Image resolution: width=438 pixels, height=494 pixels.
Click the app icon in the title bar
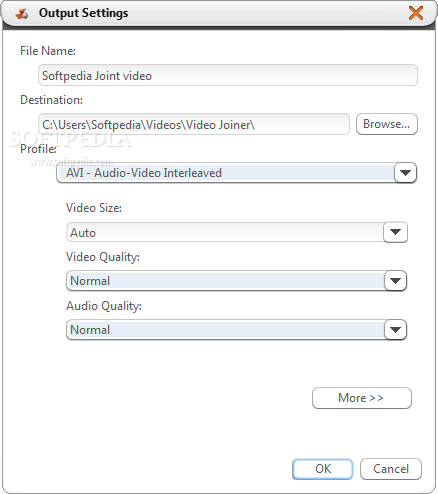[22, 14]
